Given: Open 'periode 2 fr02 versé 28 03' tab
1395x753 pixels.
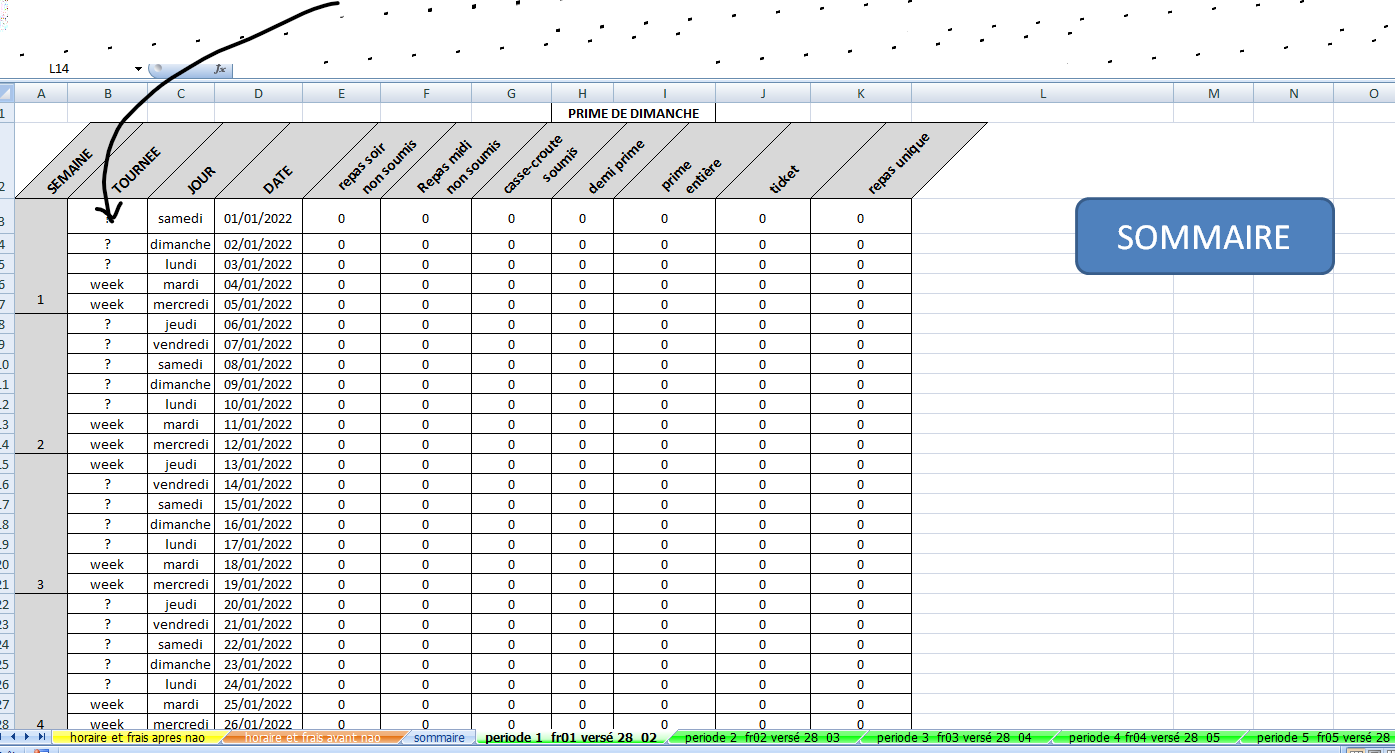Looking at the screenshot, I should click(x=764, y=738).
